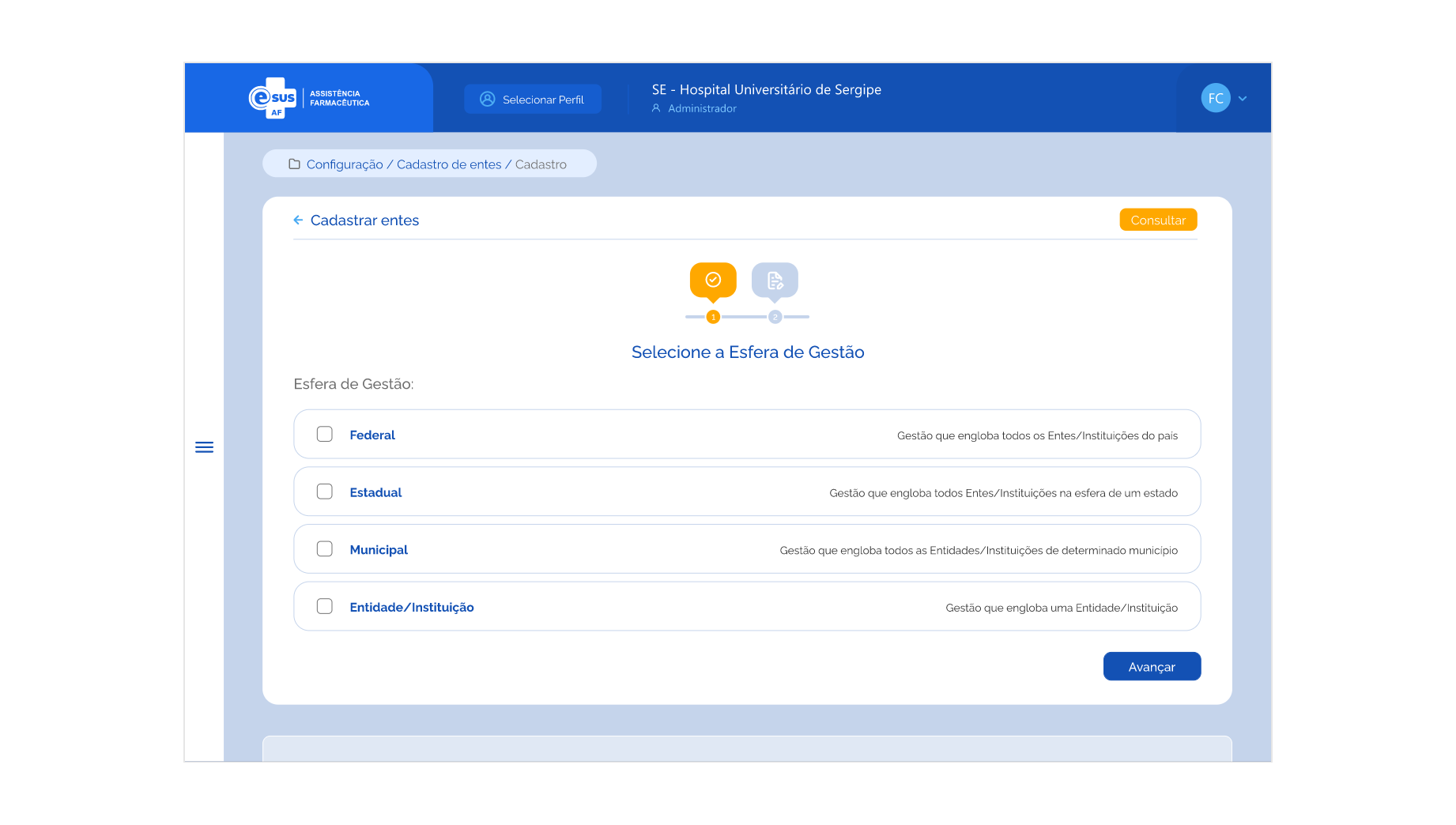Viewport: 1456px width, 825px height.
Task: Tick the Municipal checkbox
Action: [x=325, y=548]
